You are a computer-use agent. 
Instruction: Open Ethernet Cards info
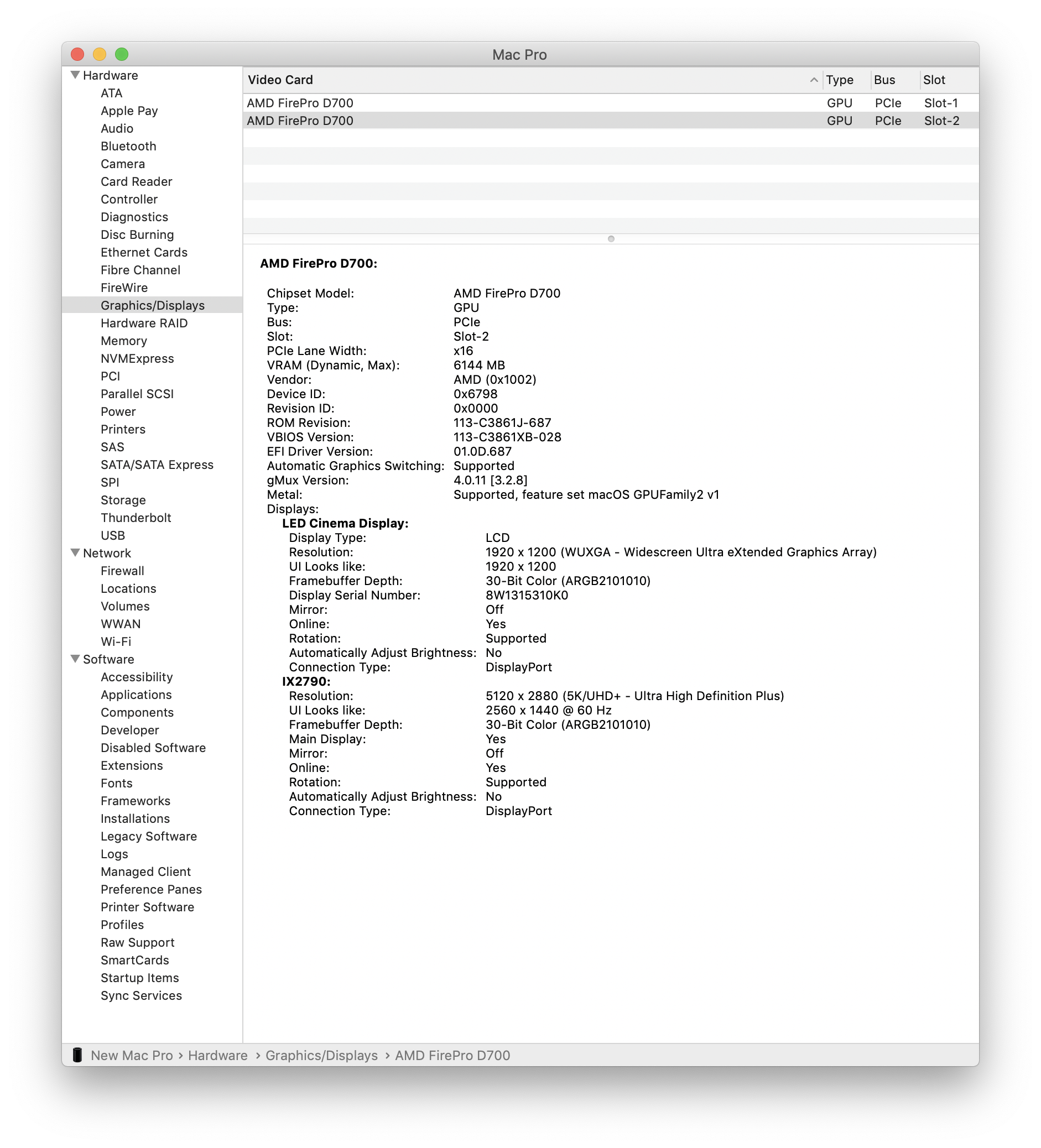click(144, 252)
